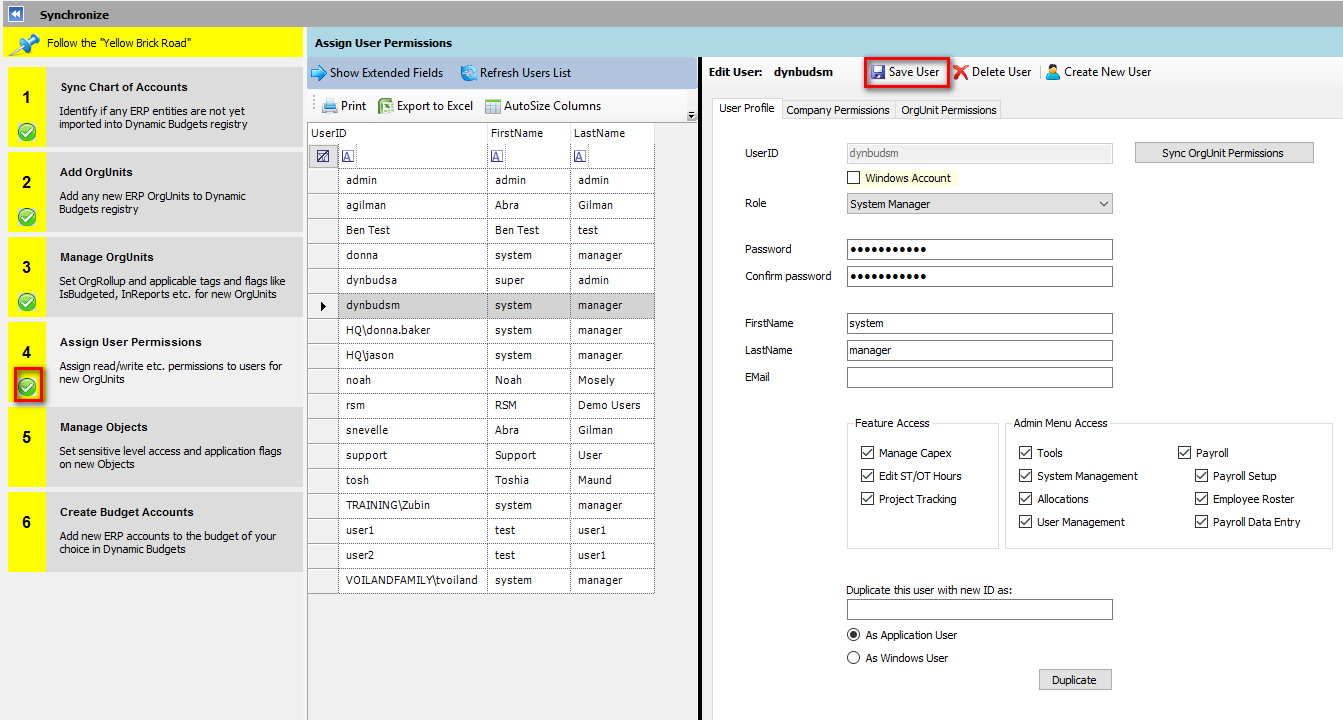The height and width of the screenshot is (720, 1343).
Task: Click the UserID column filter operator icon
Action: (347, 156)
